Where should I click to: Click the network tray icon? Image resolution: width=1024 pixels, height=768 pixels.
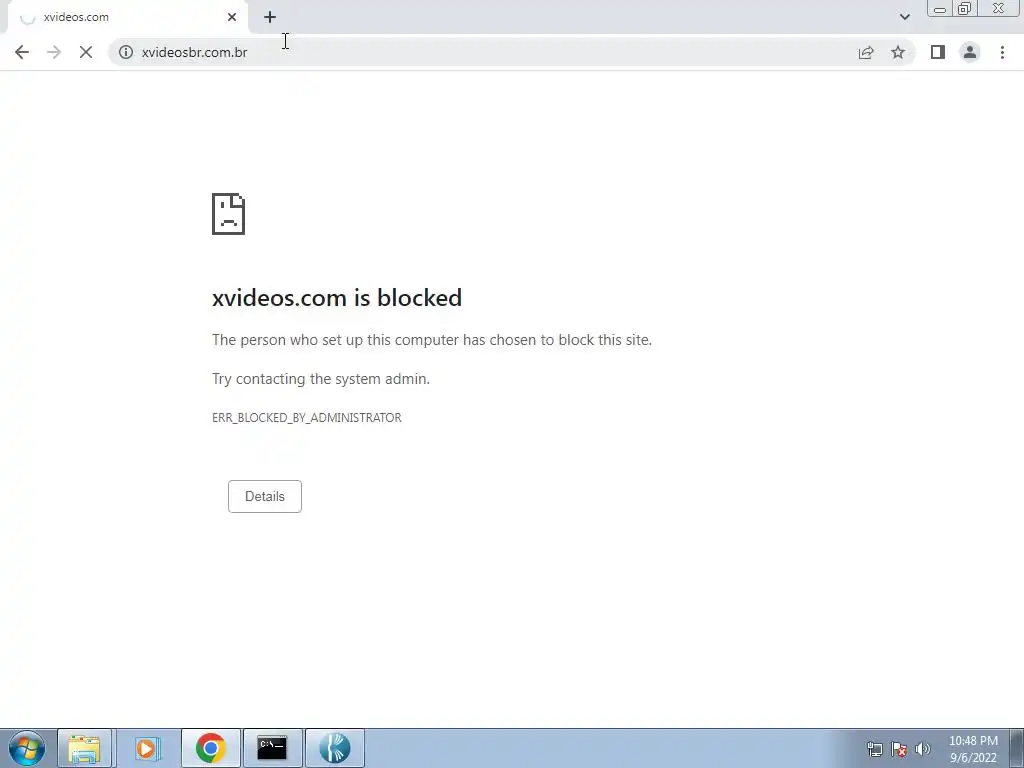coord(874,749)
